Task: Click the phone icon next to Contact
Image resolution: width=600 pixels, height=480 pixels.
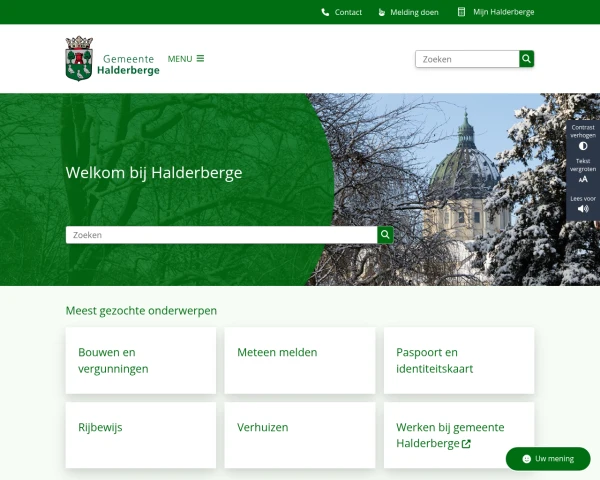Action: coord(325,12)
